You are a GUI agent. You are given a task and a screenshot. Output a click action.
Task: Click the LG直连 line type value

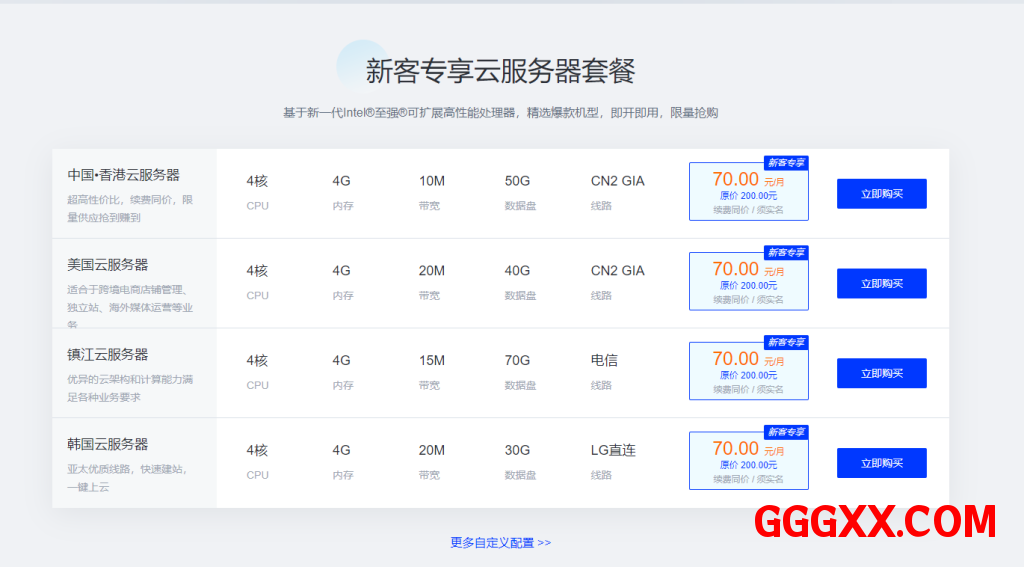coord(613,450)
